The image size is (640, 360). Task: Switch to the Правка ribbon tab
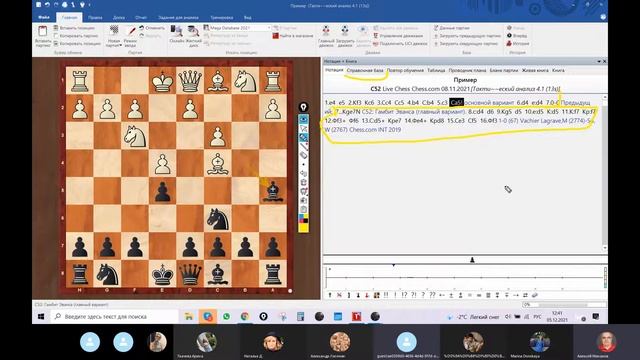tap(95, 18)
